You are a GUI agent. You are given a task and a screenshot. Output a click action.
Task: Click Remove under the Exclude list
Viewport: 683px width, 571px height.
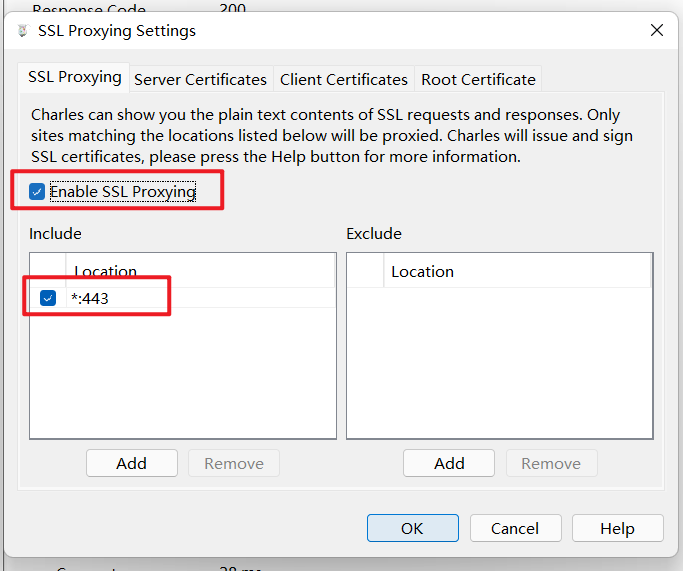click(551, 463)
